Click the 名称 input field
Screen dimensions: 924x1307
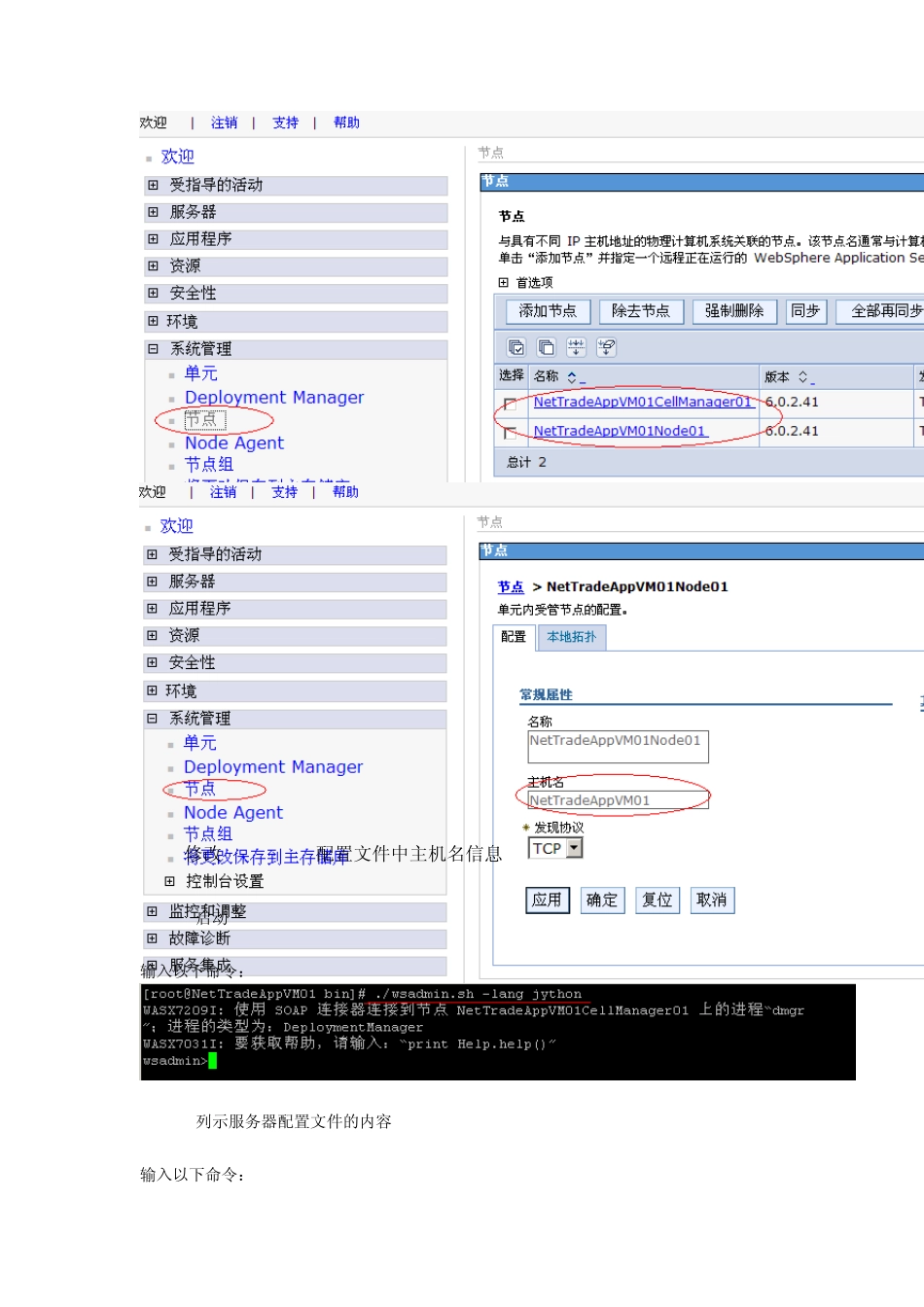tap(618, 746)
